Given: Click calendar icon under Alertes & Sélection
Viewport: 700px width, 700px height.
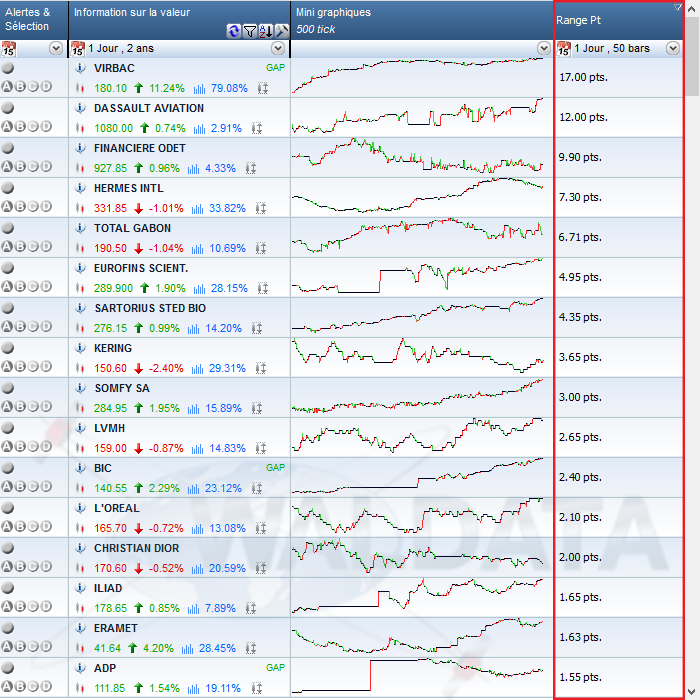Looking at the screenshot, I should [8, 49].
